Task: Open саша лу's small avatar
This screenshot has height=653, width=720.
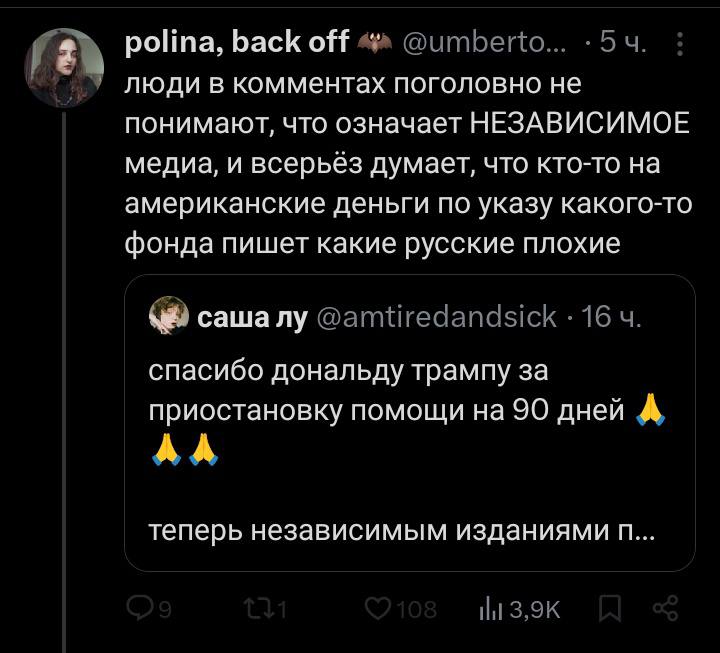Action: pyautogui.click(x=169, y=316)
